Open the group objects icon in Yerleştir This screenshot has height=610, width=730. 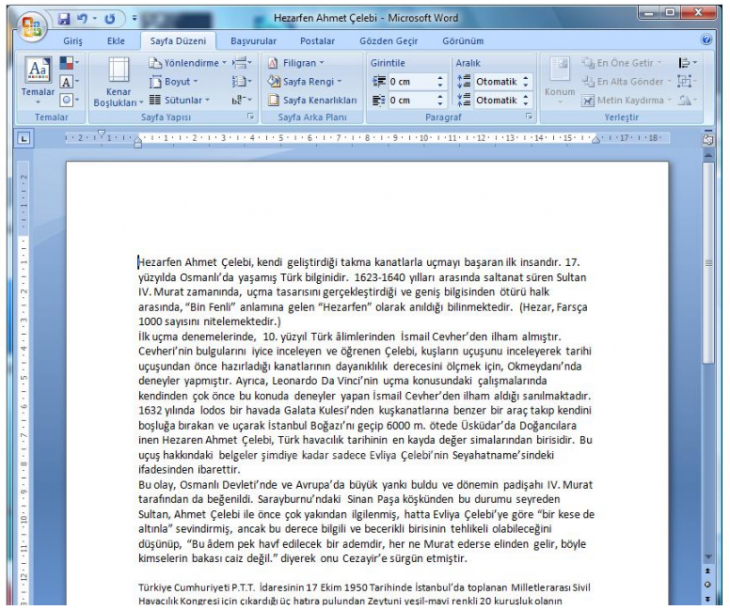coord(687,82)
